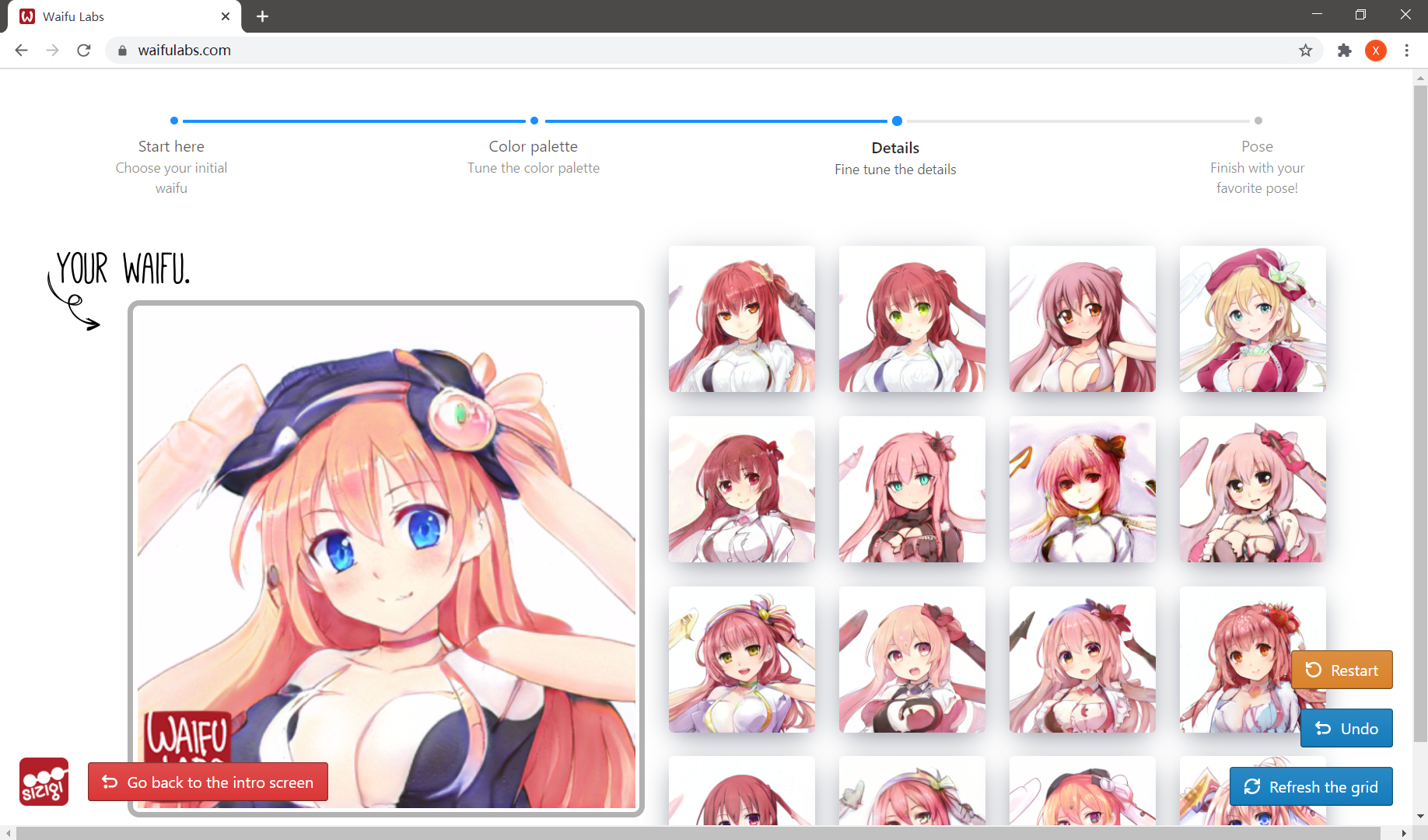This screenshot has height=840, width=1428.
Task: Select the Waifu Labs browser tab
Action: [124, 16]
